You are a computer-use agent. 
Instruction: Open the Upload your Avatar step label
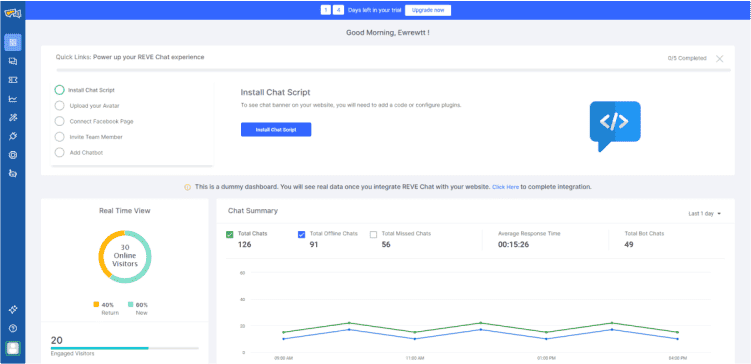(x=94, y=106)
